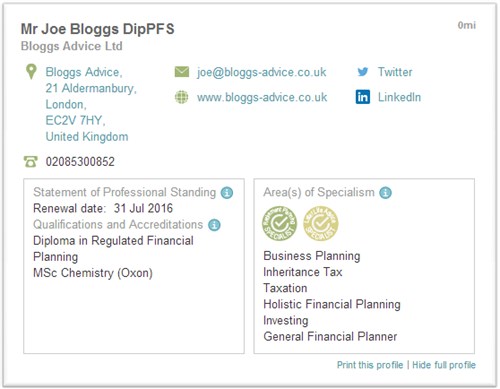The height and width of the screenshot is (389, 500).
Task: Click the 21 Aldermanbury address link
Action: 91,88
